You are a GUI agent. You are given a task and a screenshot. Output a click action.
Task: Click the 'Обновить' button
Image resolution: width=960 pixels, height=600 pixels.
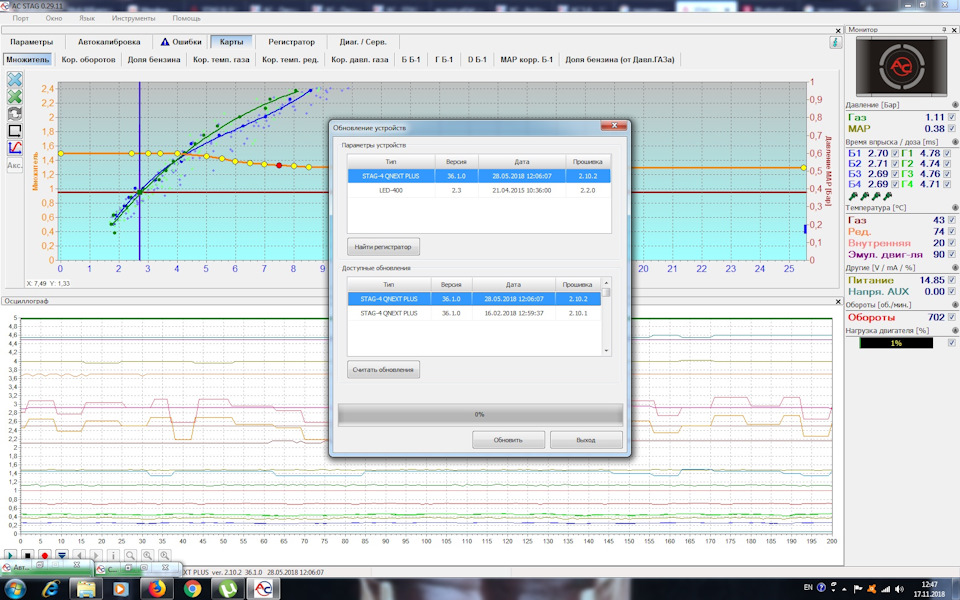click(x=508, y=440)
